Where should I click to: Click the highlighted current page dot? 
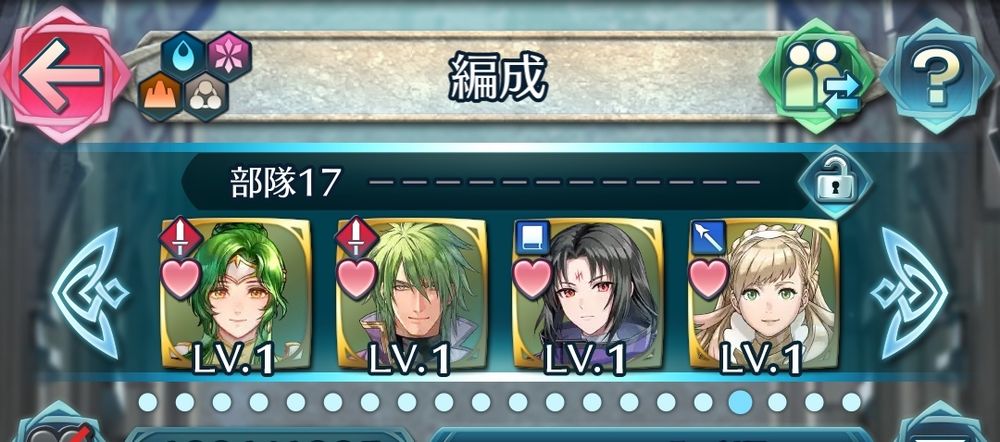[x=740, y=402]
